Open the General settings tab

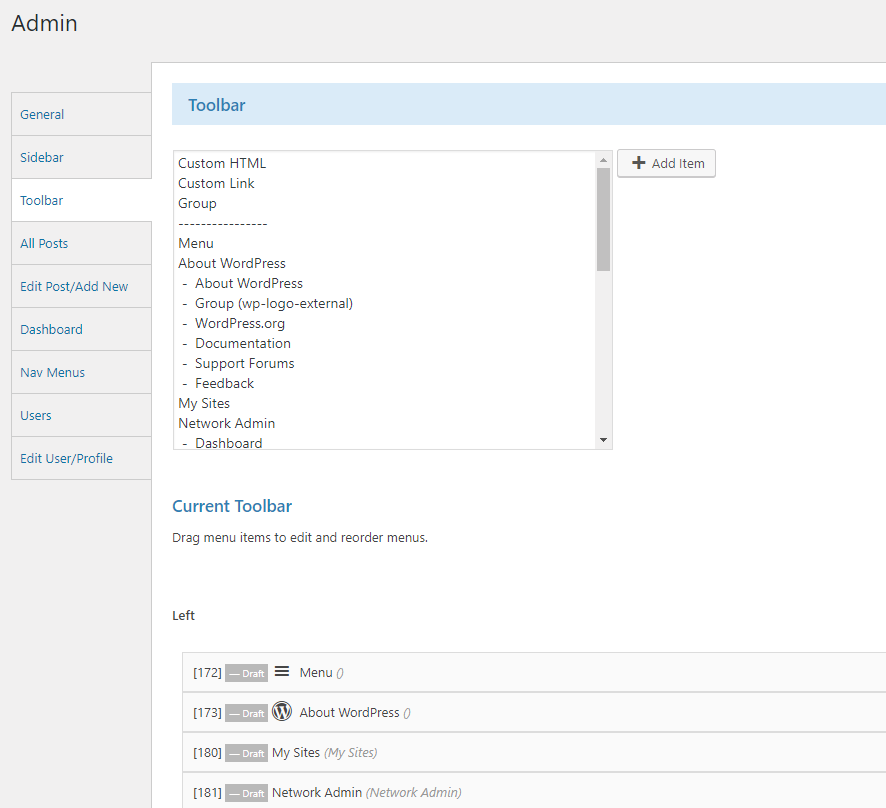42,114
